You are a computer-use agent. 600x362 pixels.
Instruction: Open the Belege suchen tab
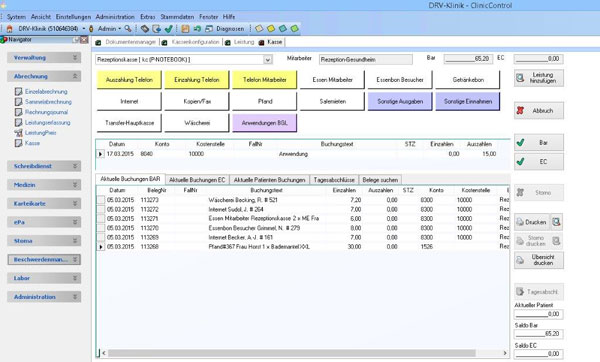coord(380,179)
